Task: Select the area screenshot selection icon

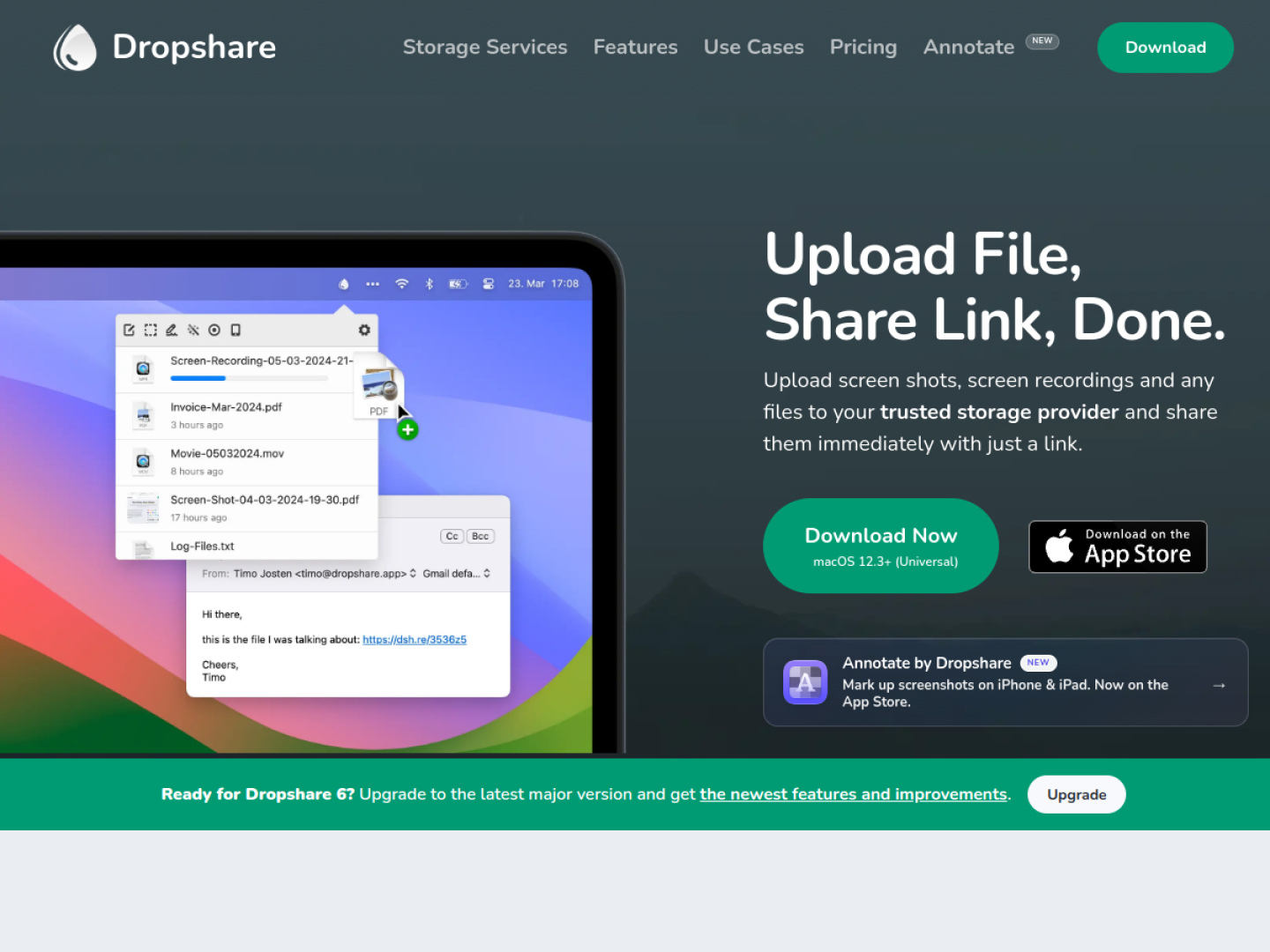Action: [151, 330]
